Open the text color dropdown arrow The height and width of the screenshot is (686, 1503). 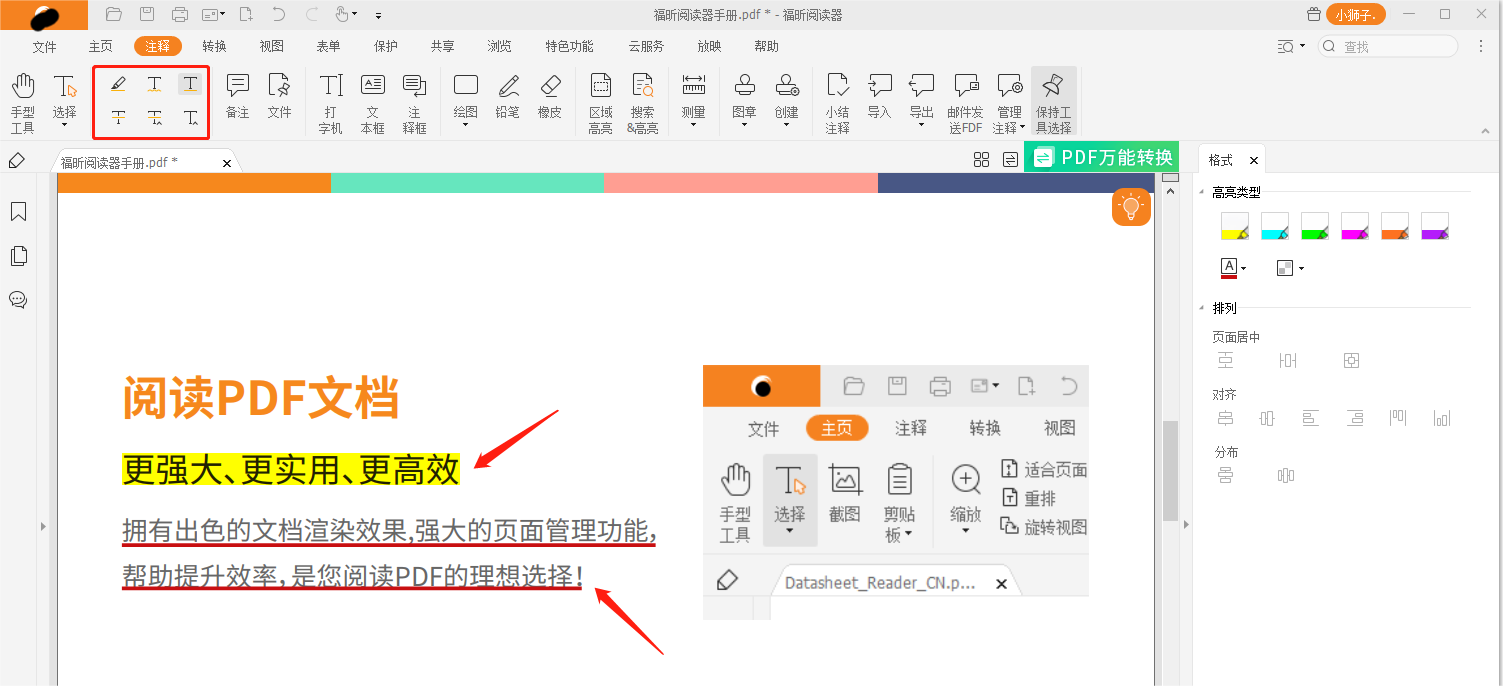click(1243, 268)
